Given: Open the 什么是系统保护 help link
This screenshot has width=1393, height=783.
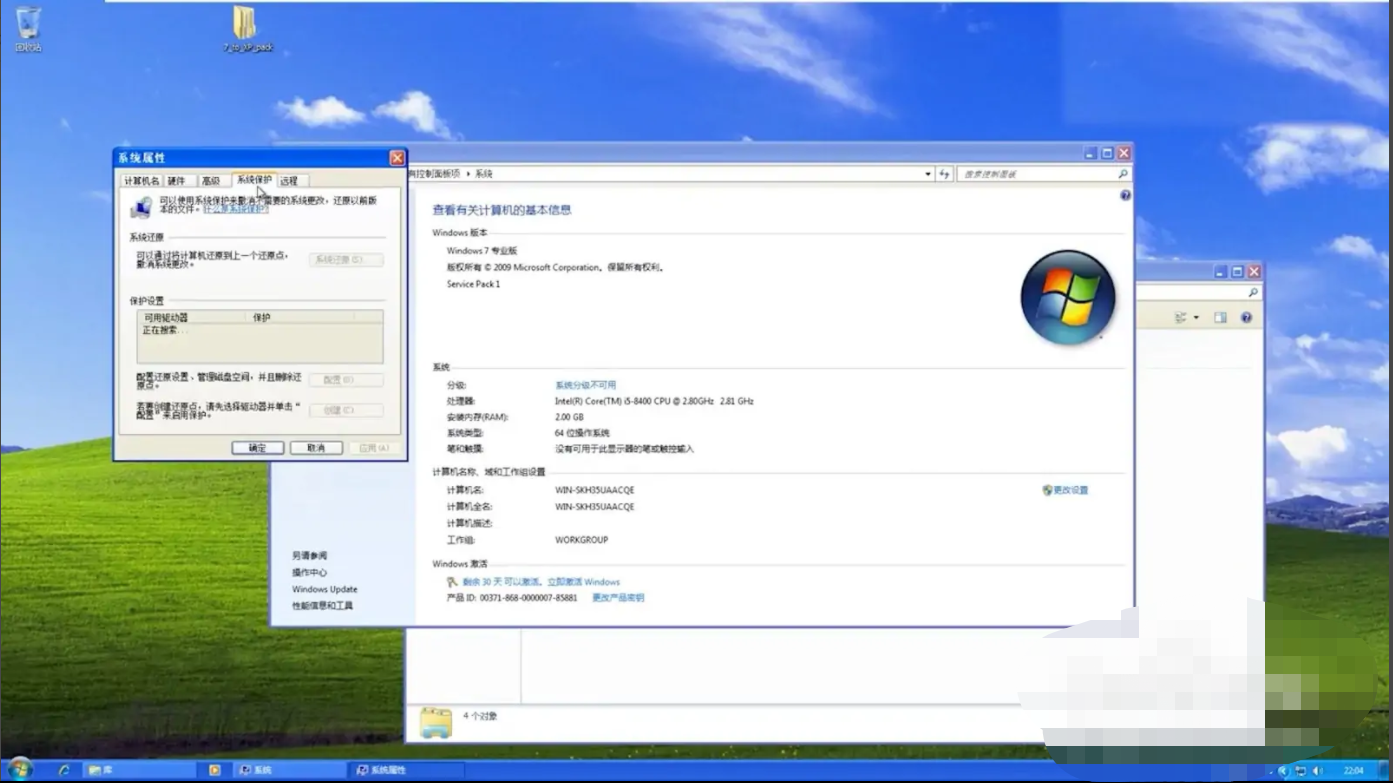Looking at the screenshot, I should [x=236, y=209].
